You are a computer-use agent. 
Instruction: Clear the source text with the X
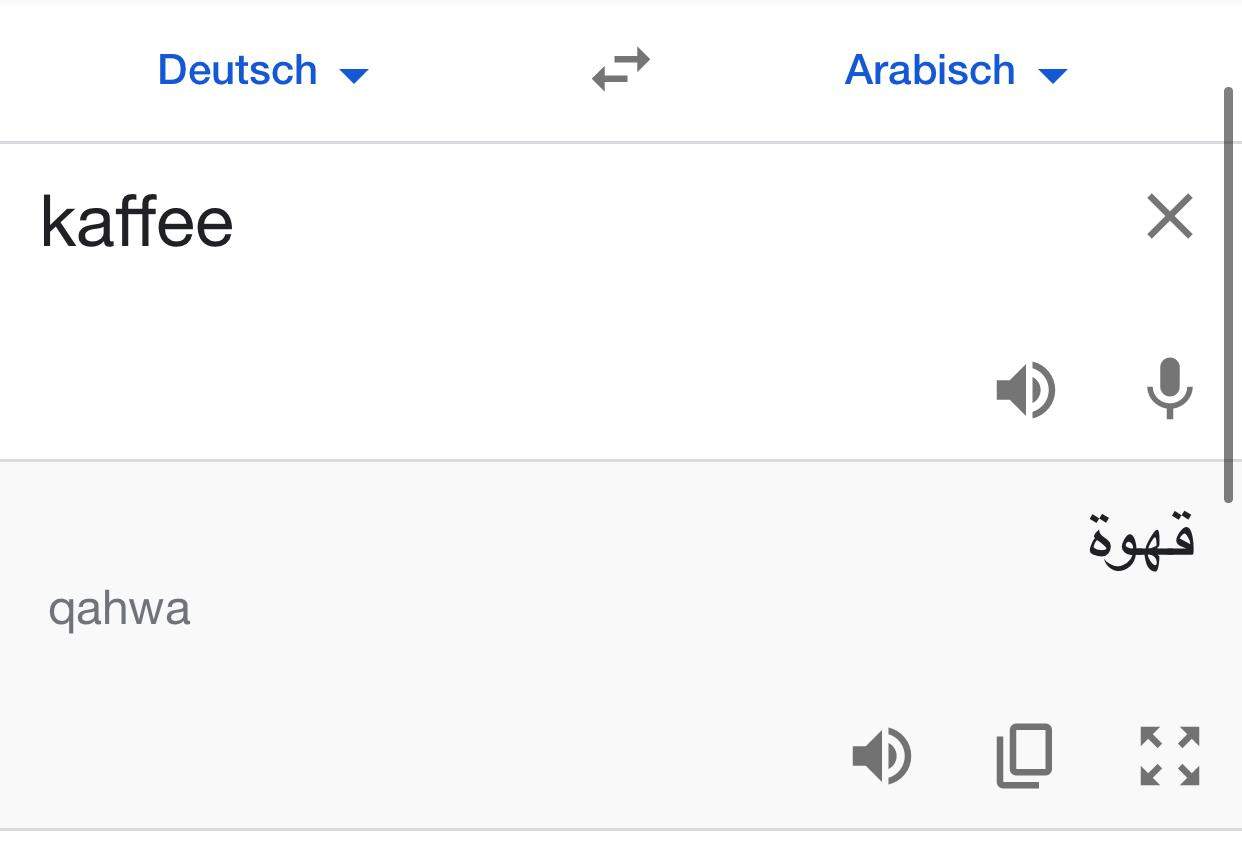point(1169,217)
